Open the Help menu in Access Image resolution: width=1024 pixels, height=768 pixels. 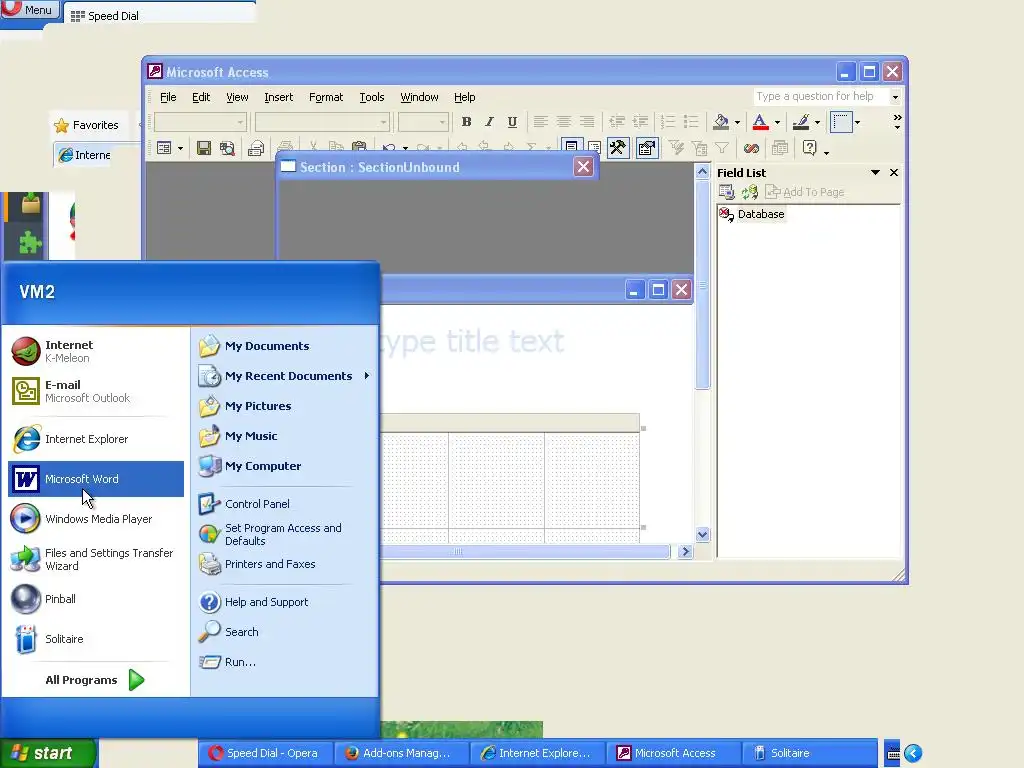[x=464, y=97]
